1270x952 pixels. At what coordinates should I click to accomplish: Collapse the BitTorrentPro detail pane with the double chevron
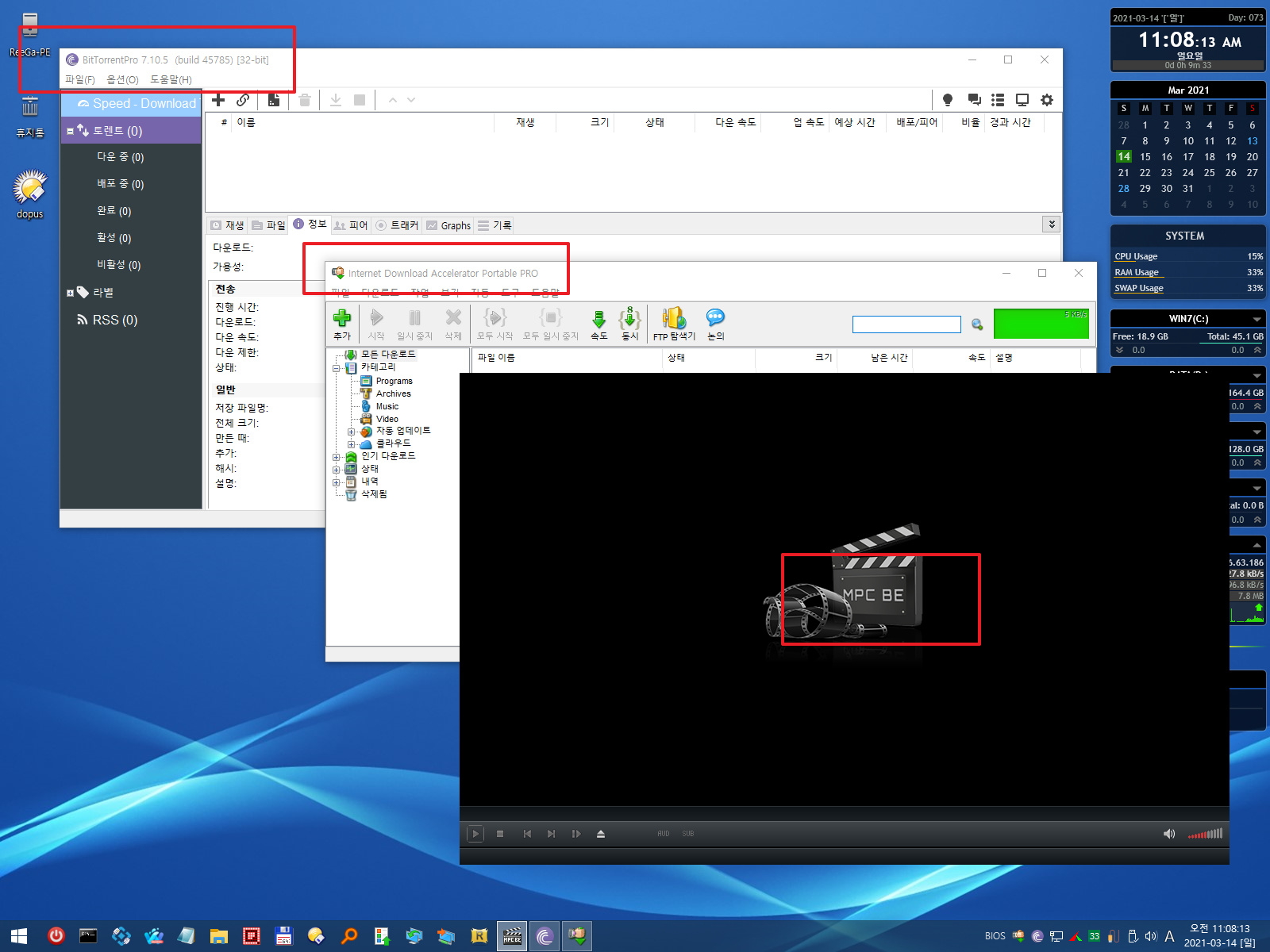coord(1052,225)
